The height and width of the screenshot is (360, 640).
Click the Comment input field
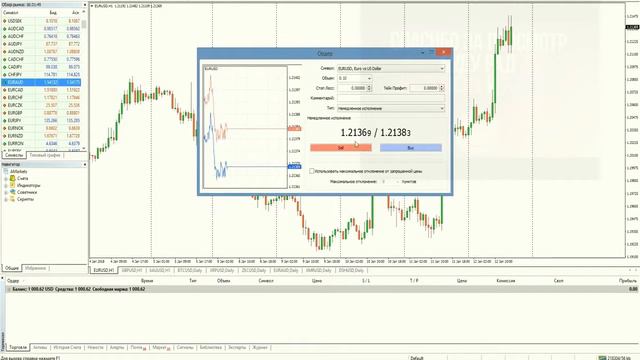[391, 98]
